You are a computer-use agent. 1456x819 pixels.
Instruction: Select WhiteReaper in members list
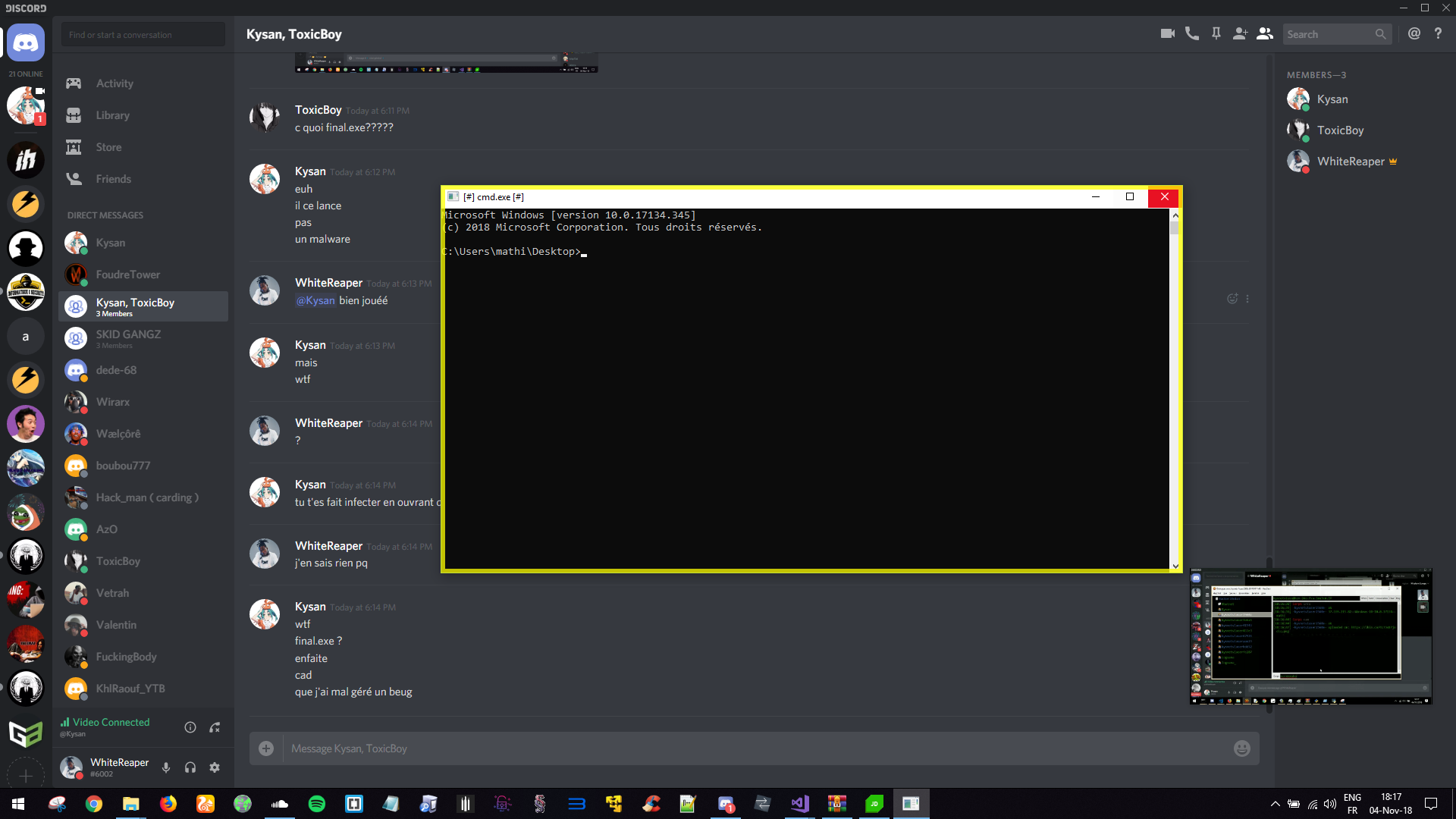tap(1350, 162)
